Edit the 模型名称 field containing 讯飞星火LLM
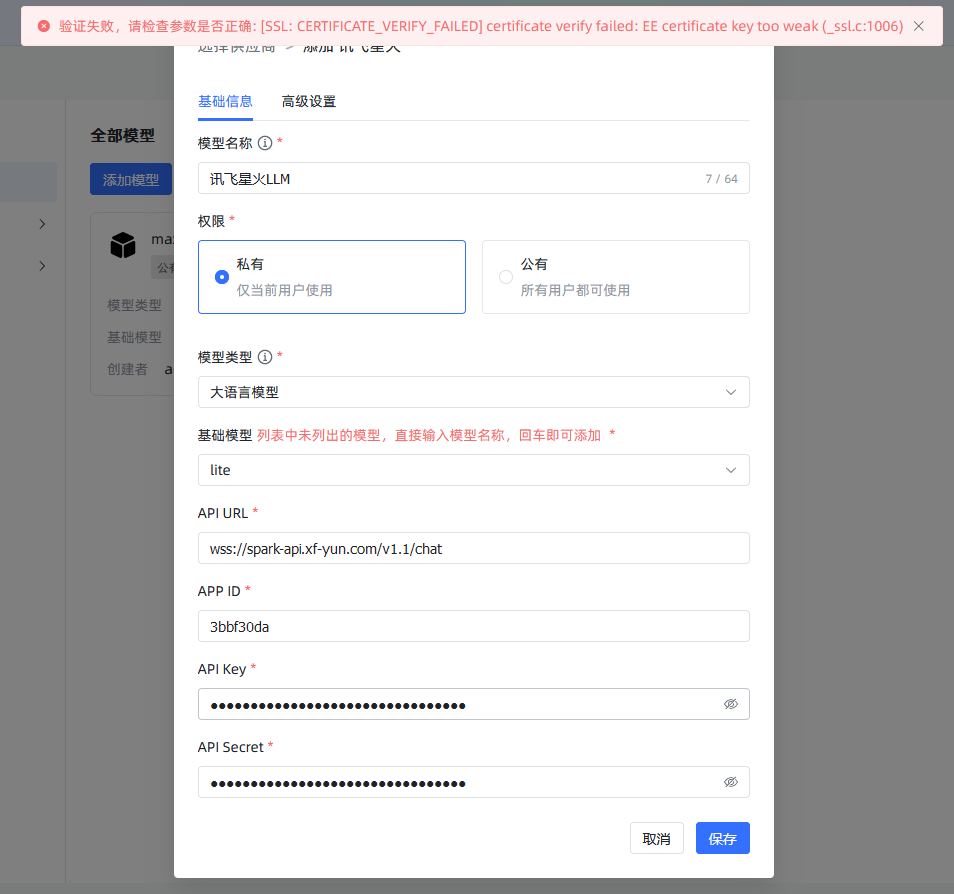The width and height of the screenshot is (954, 894). point(473,178)
